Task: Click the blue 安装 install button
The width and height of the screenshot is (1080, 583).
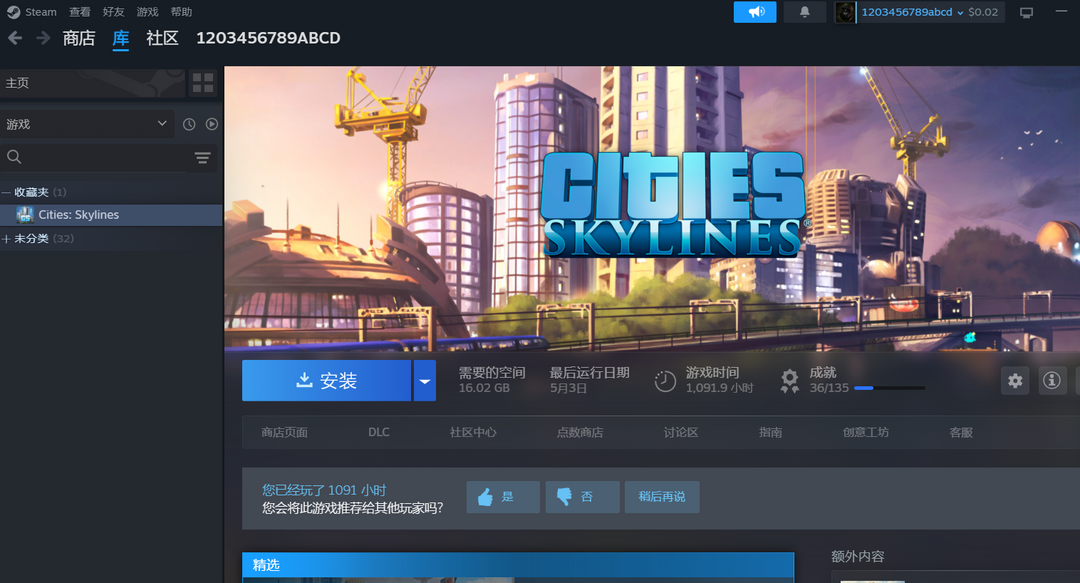Action: coord(326,380)
